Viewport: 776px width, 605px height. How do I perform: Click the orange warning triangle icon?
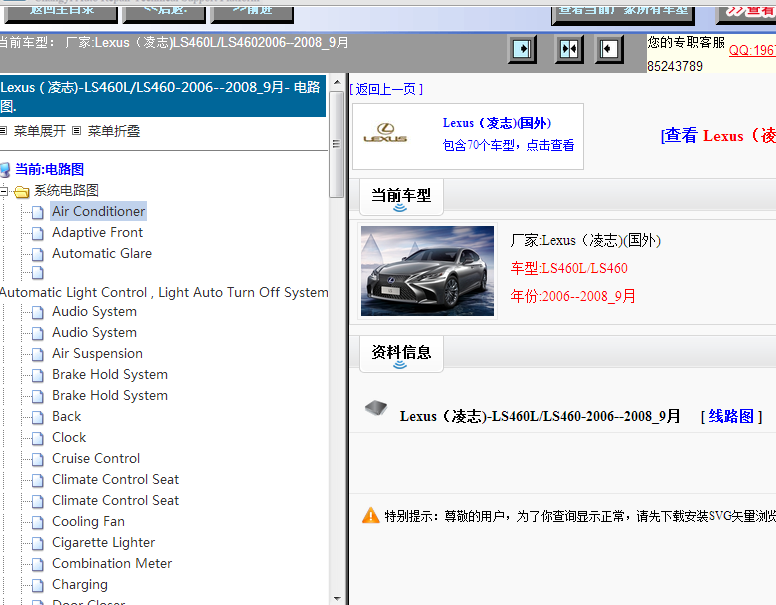coord(371,515)
